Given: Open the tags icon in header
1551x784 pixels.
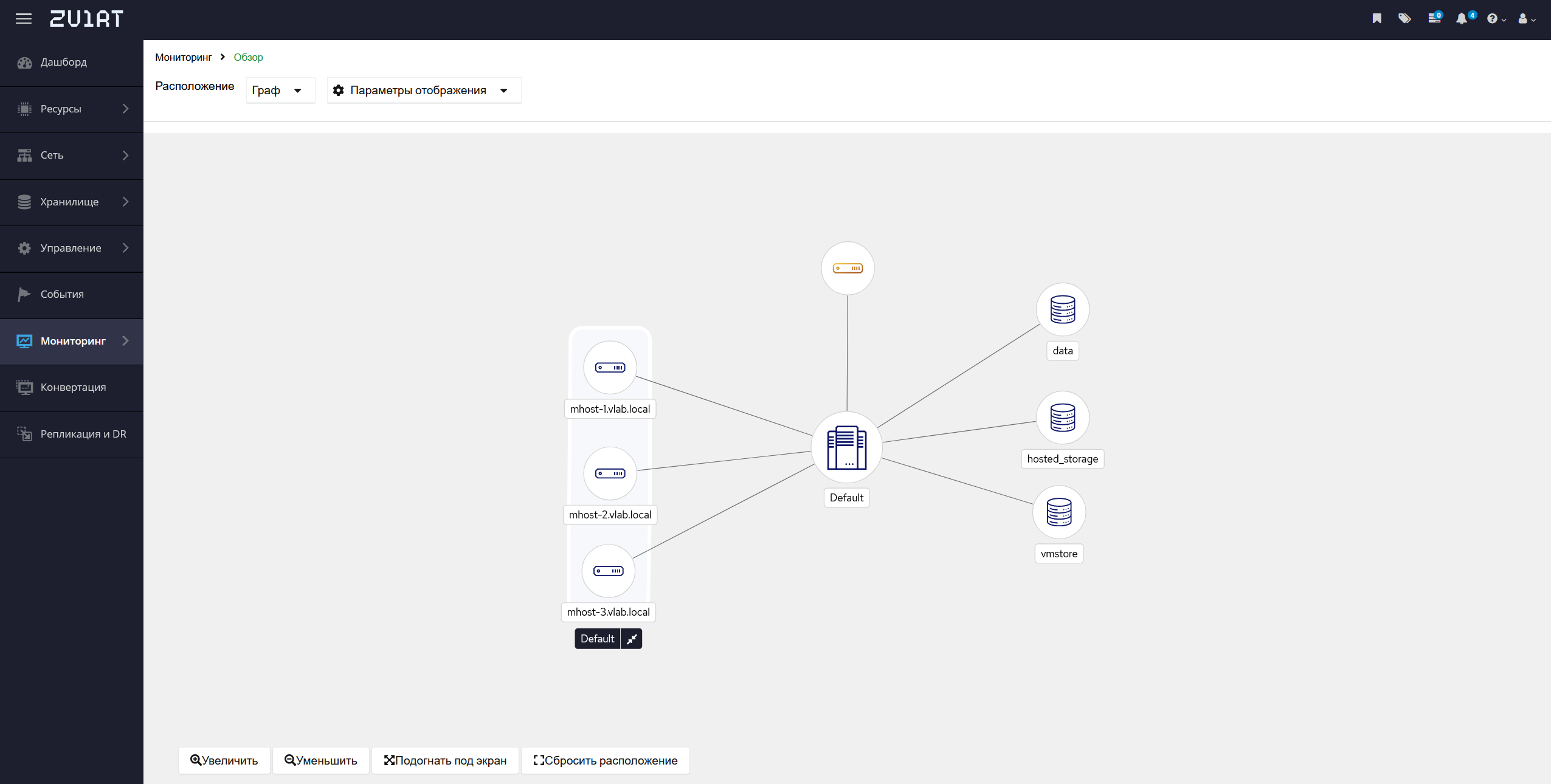Looking at the screenshot, I should tap(1404, 19).
